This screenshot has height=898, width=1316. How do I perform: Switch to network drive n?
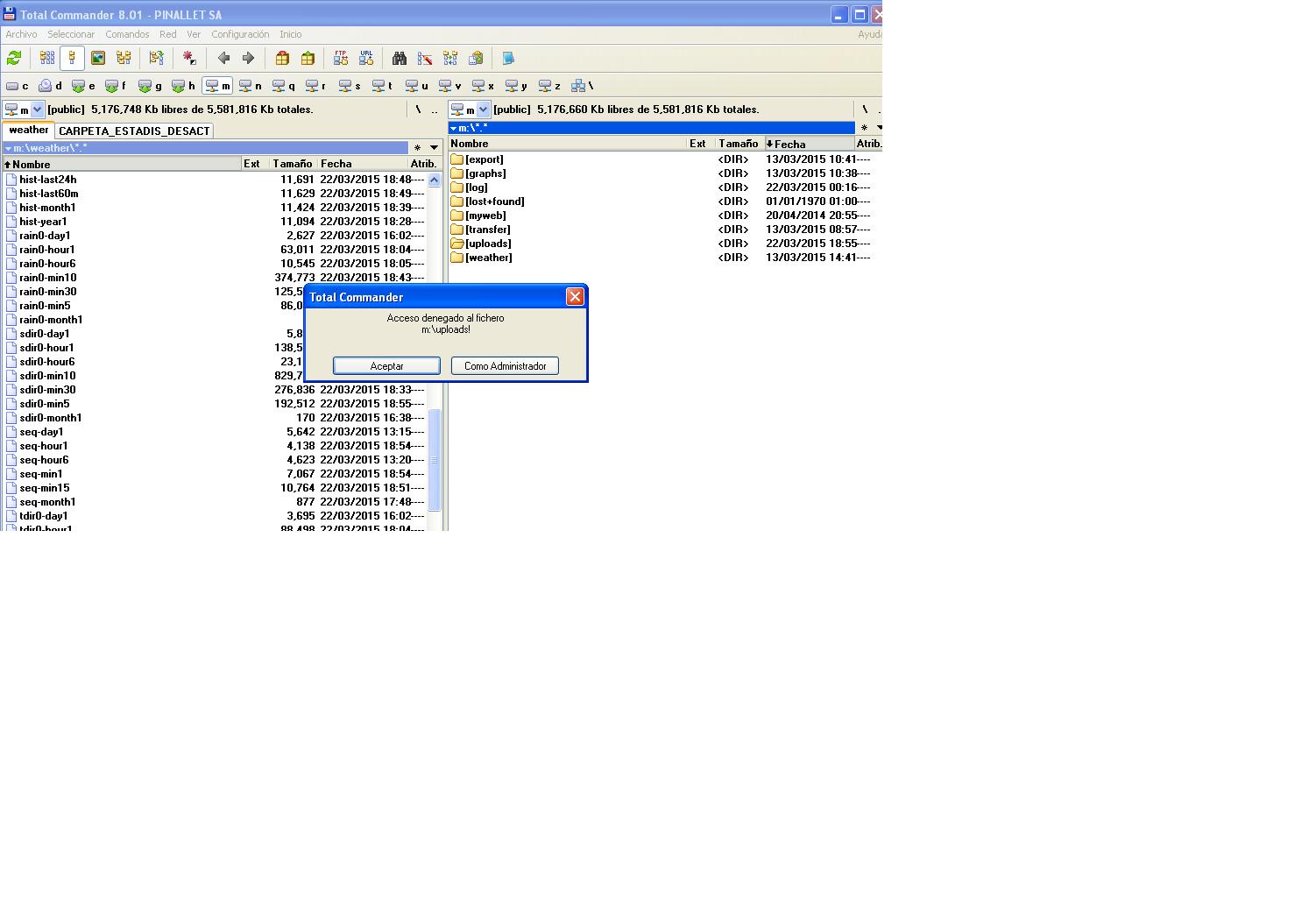(x=251, y=86)
